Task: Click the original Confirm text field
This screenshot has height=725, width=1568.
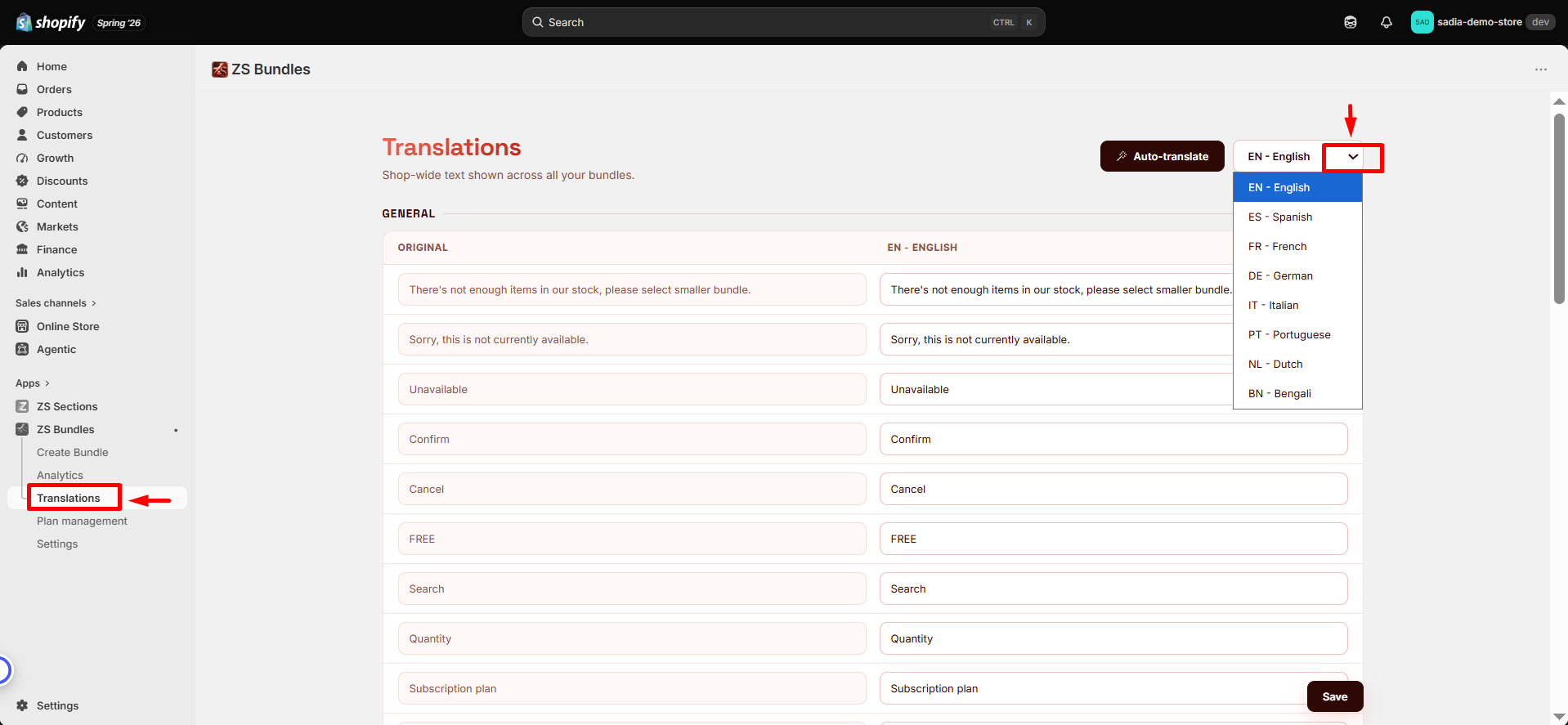Action: pos(632,439)
